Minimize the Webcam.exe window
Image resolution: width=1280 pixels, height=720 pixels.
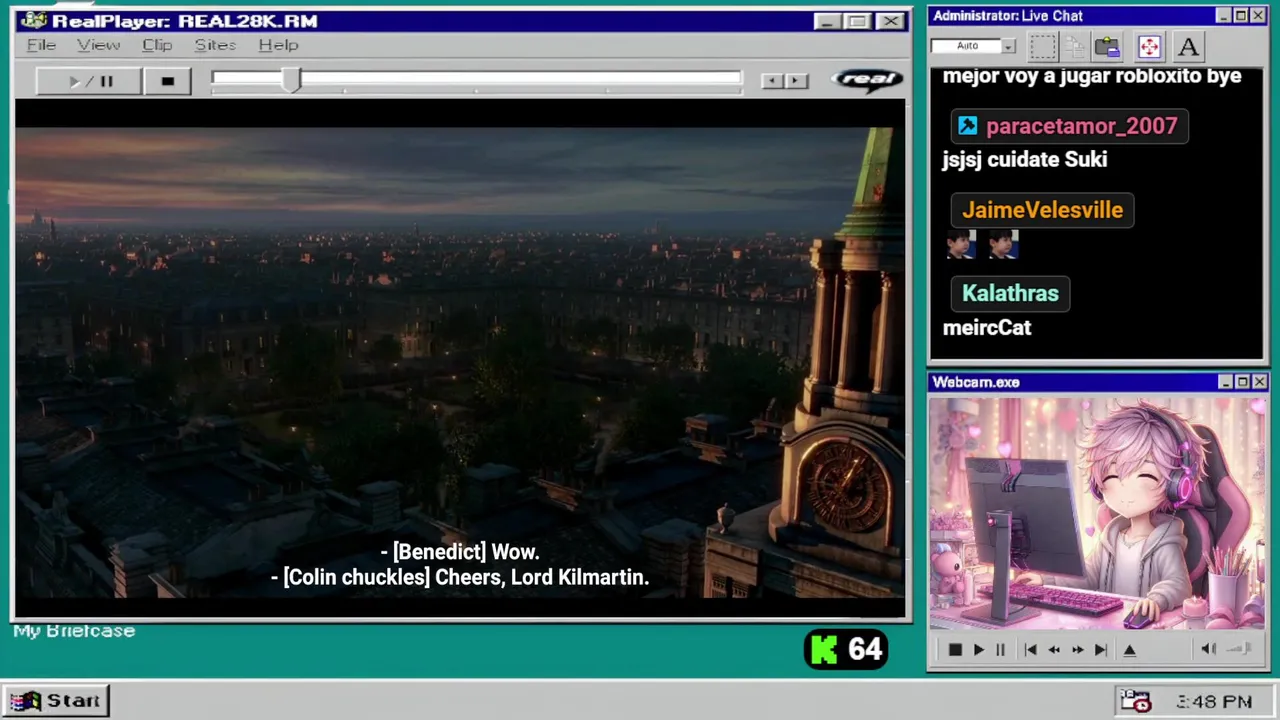[x=1225, y=382]
